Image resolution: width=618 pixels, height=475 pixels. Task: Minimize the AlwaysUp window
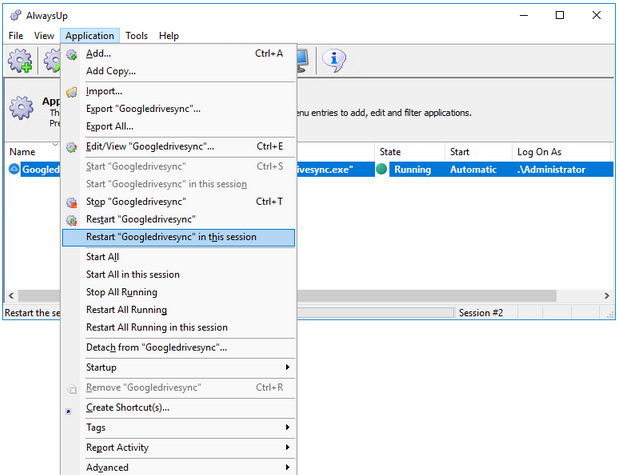coord(523,15)
